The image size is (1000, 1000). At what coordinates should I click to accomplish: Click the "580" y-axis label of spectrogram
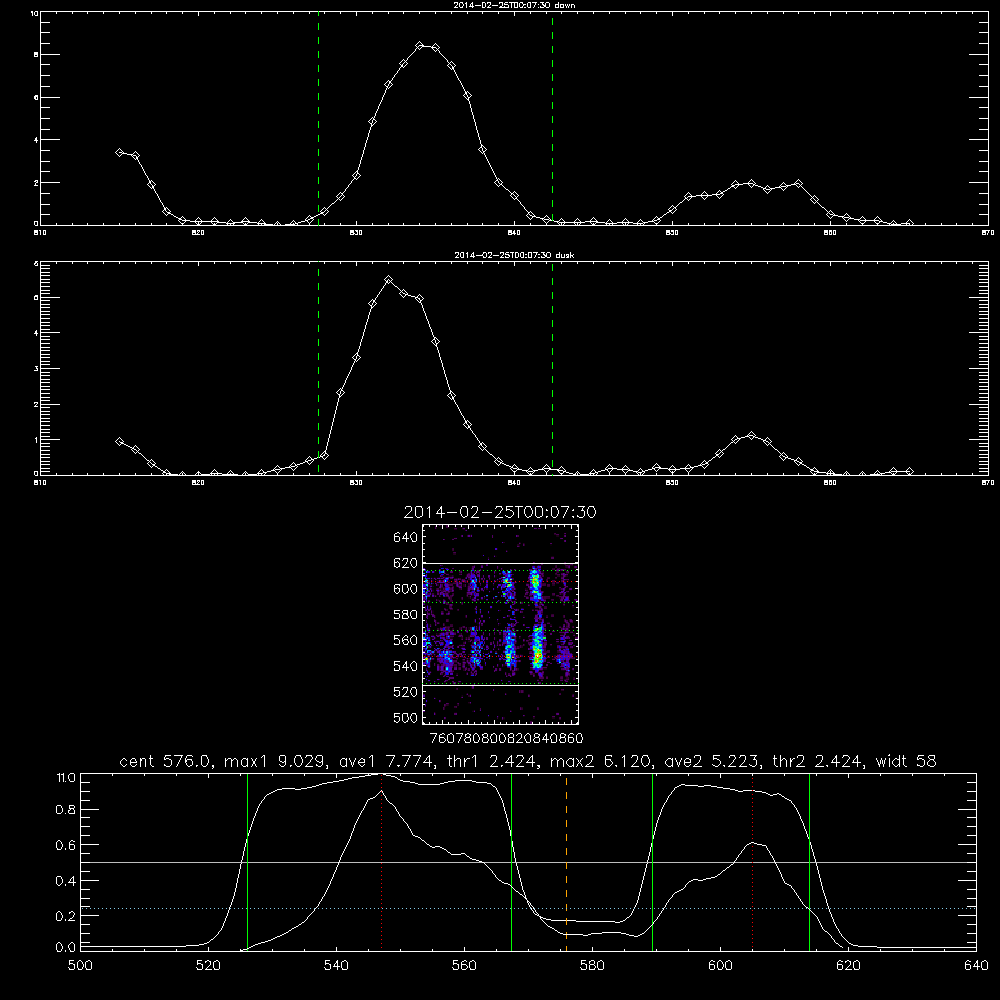point(406,615)
